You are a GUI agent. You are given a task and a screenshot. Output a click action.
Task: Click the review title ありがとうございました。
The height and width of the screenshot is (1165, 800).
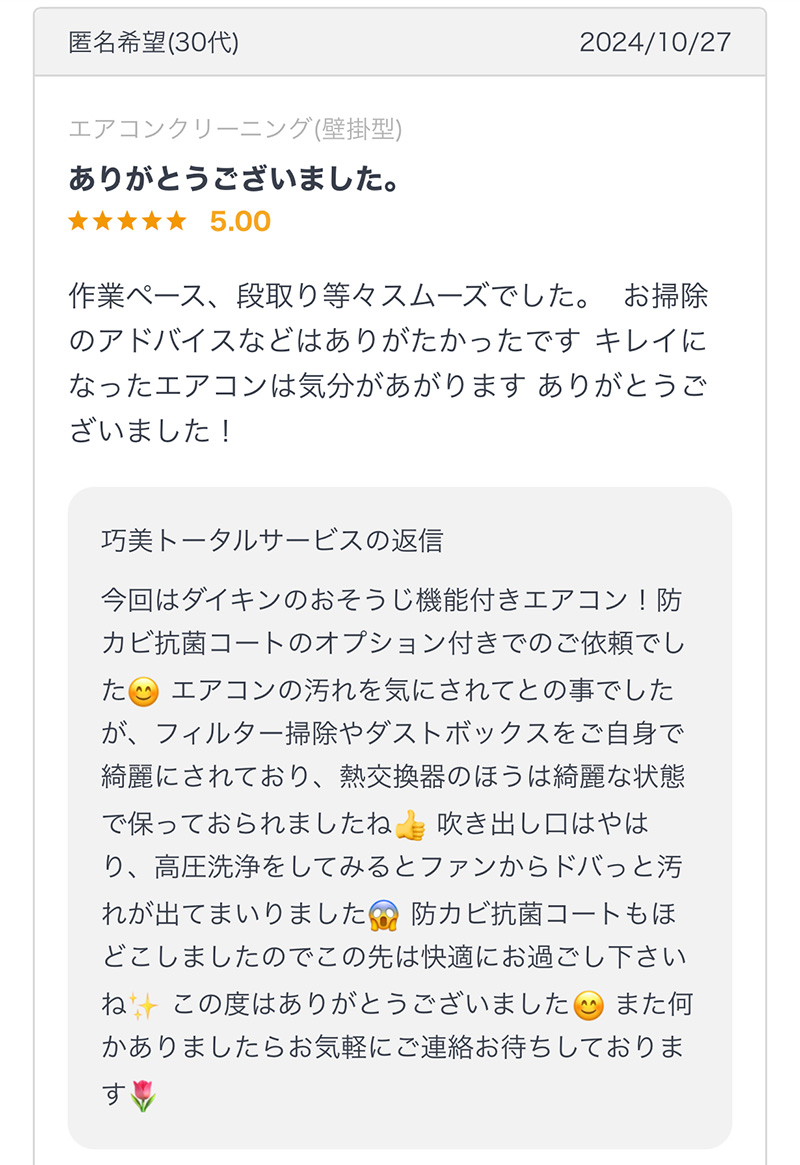coord(235,178)
